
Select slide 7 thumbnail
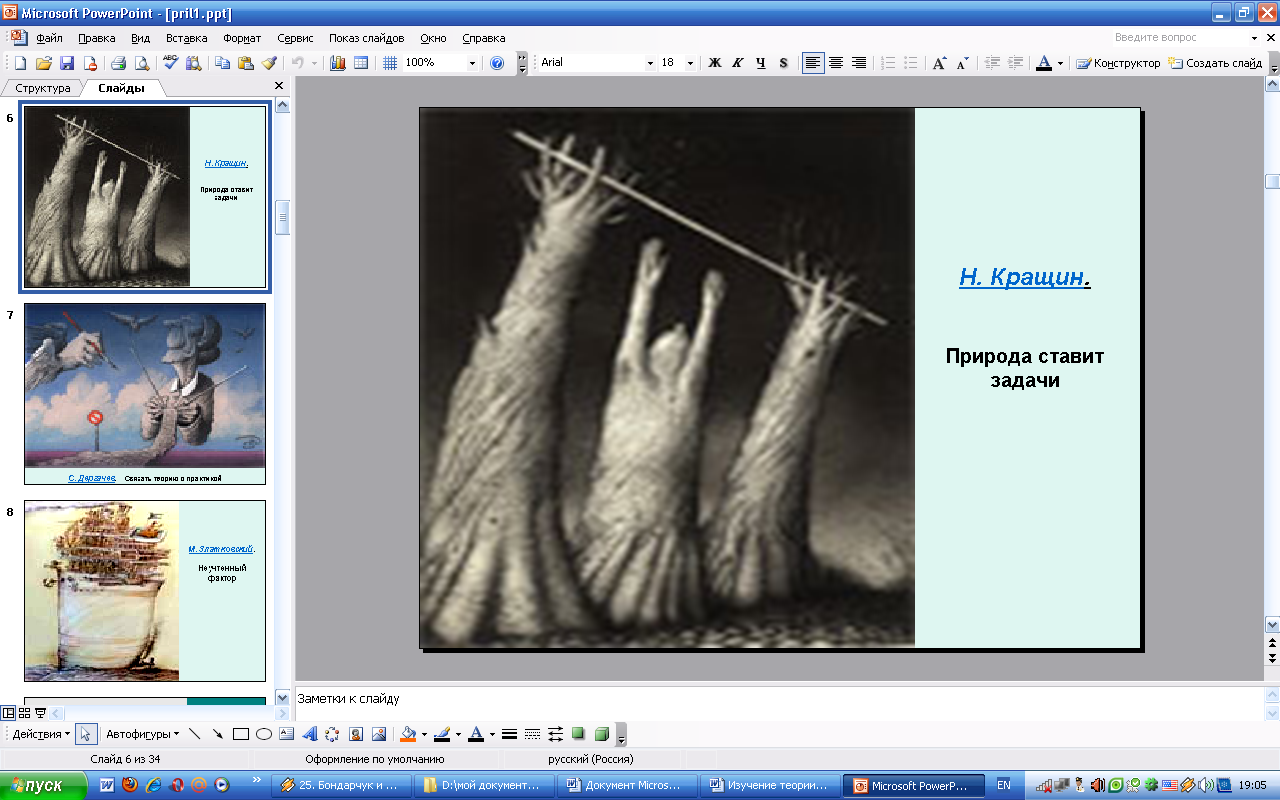145,394
